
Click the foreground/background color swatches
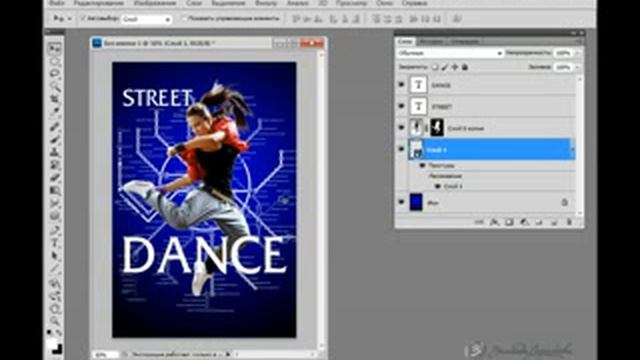54,345
